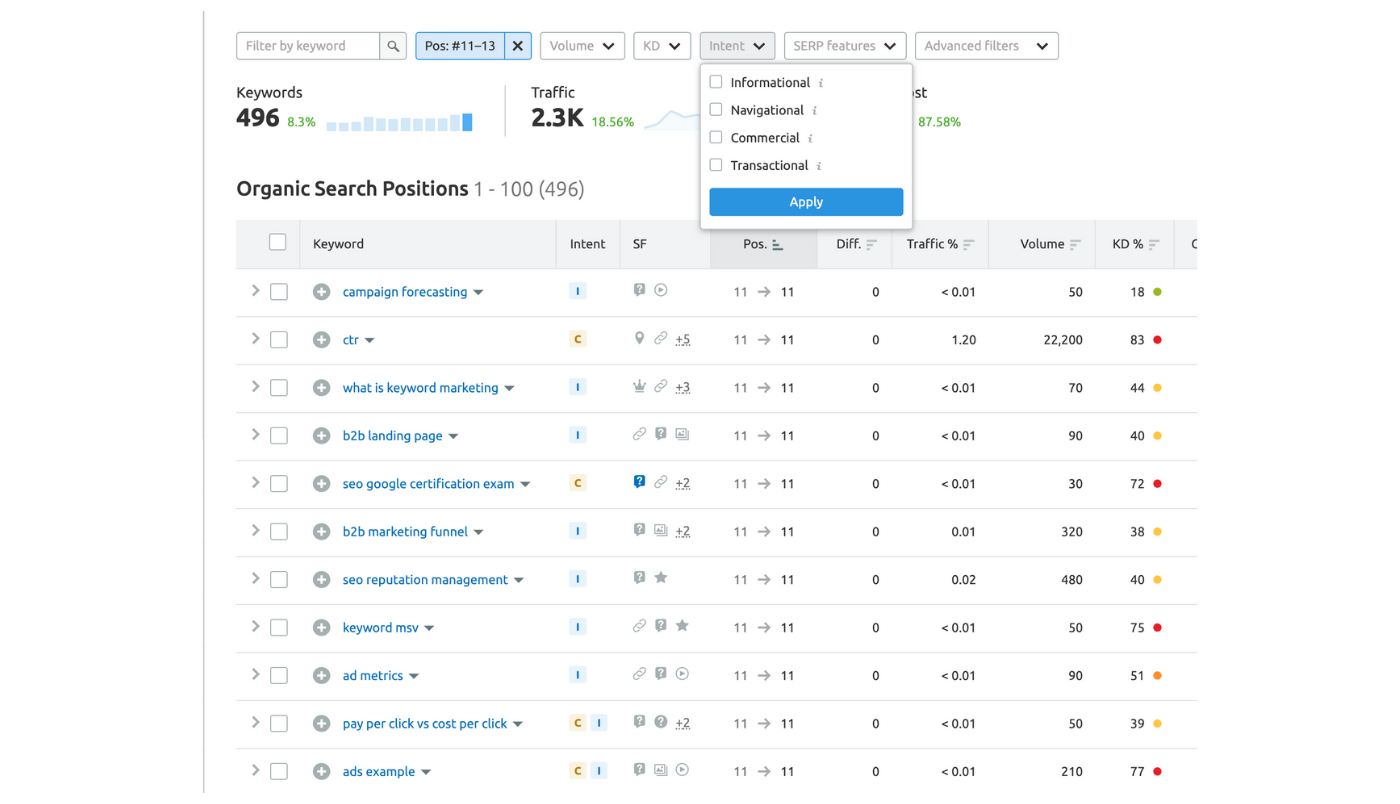Click the plus icon beside 'ctr' keyword
The height and width of the screenshot is (804, 1400).
(x=321, y=340)
